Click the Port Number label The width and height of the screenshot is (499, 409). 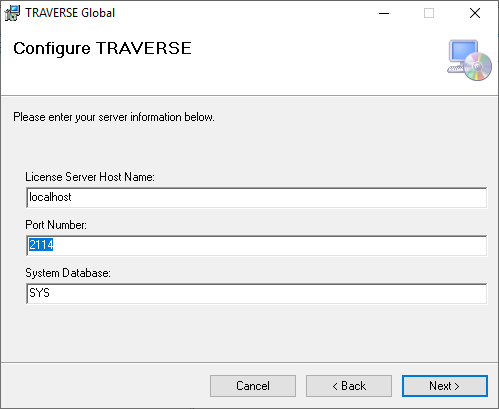click(x=56, y=225)
